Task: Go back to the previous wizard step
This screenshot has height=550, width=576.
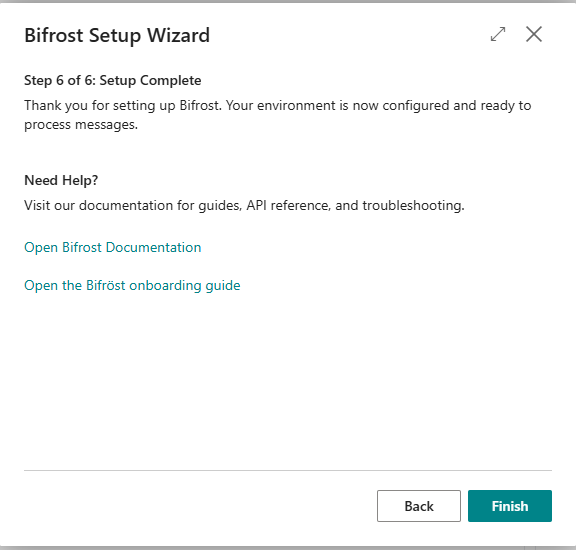Action: (419, 506)
